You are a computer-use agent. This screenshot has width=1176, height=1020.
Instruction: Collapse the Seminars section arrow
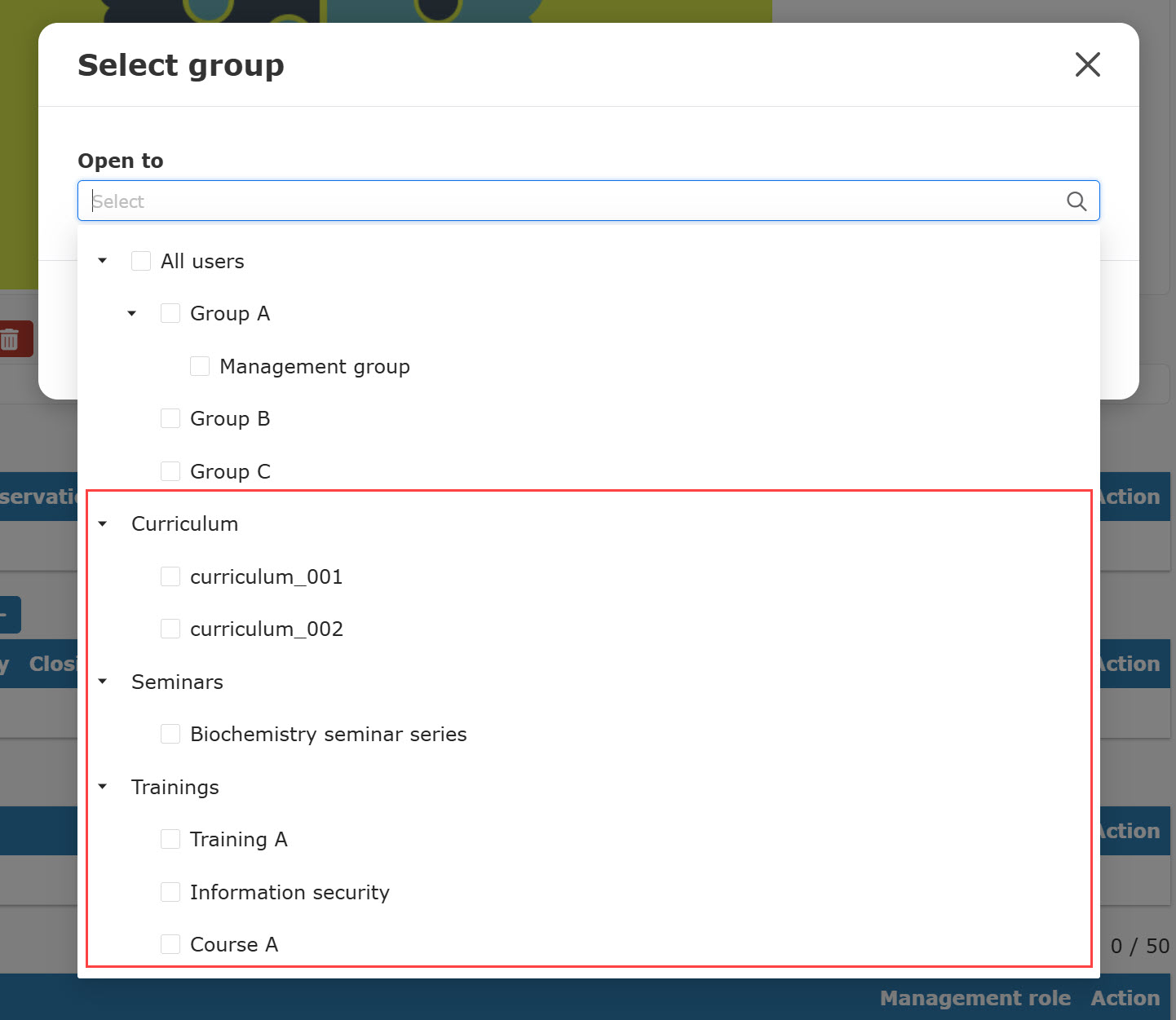103,682
